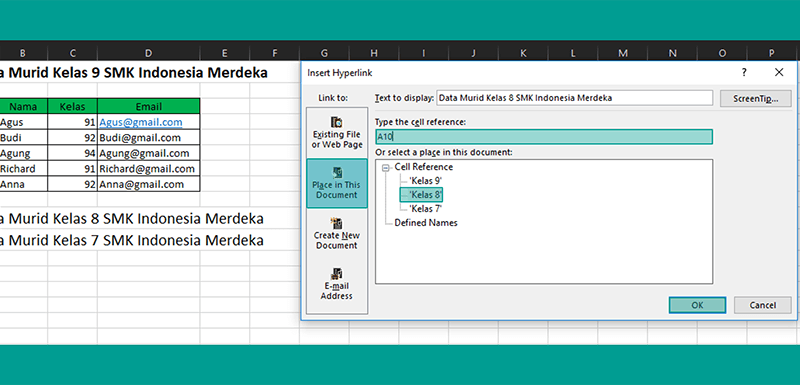Select 'Kelas 9' sheet in tree

(x=426, y=181)
